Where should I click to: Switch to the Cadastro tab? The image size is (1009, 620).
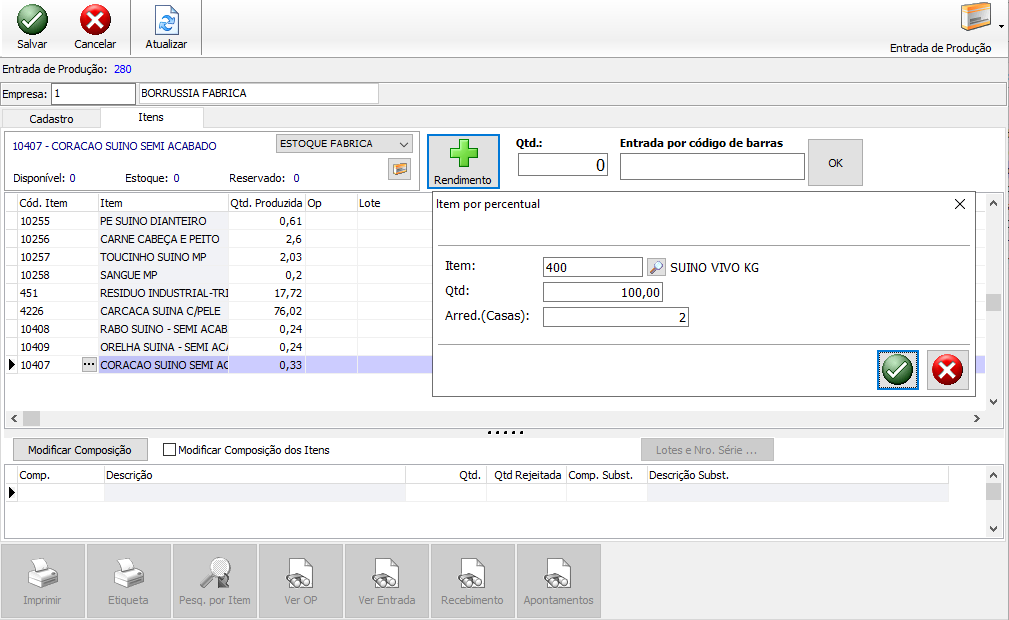pos(50,118)
